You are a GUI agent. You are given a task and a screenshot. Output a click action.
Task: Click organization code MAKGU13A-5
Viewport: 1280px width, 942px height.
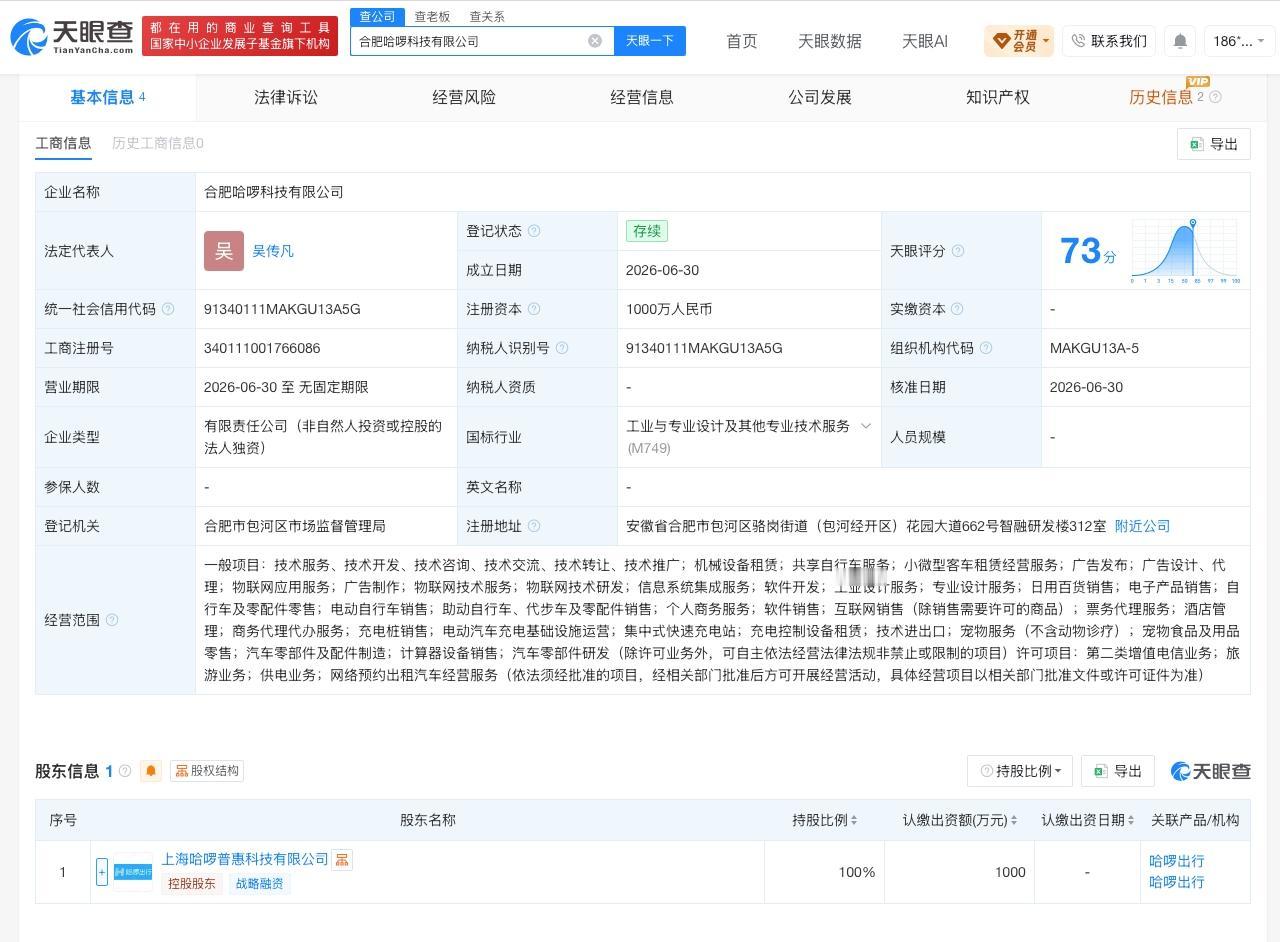(1094, 348)
